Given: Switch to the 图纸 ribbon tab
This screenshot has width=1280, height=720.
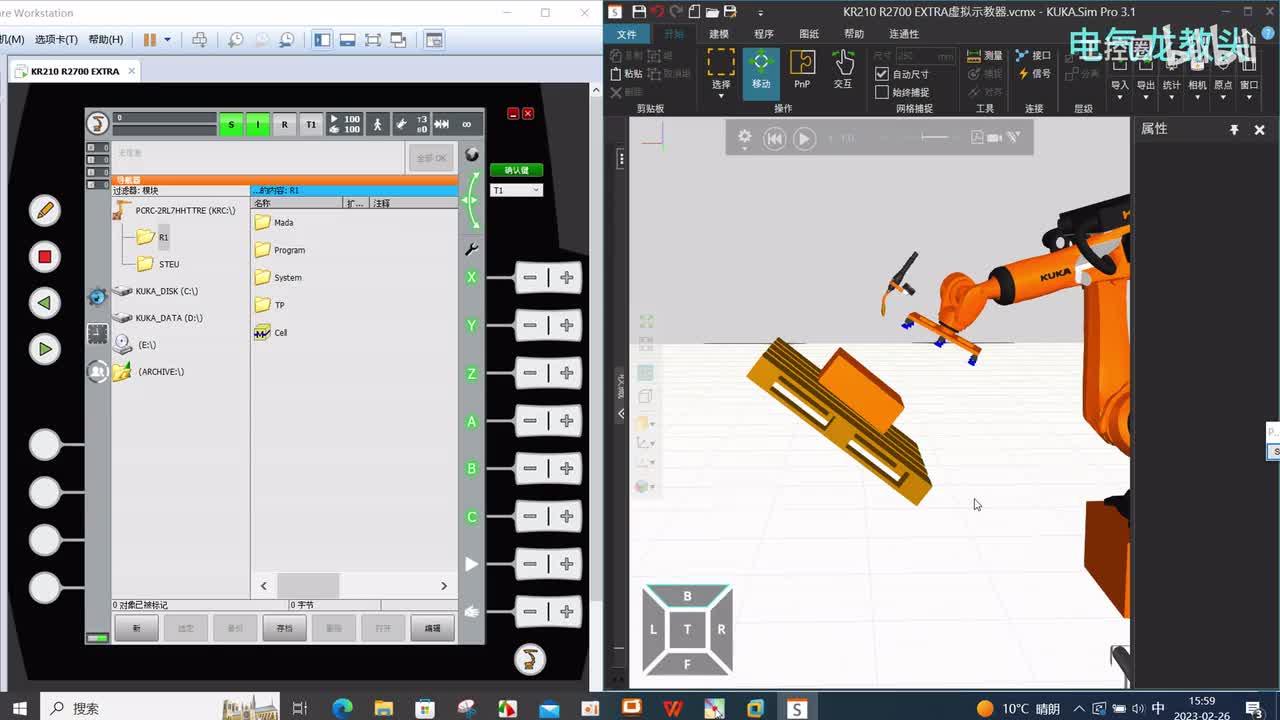Looking at the screenshot, I should 809,34.
